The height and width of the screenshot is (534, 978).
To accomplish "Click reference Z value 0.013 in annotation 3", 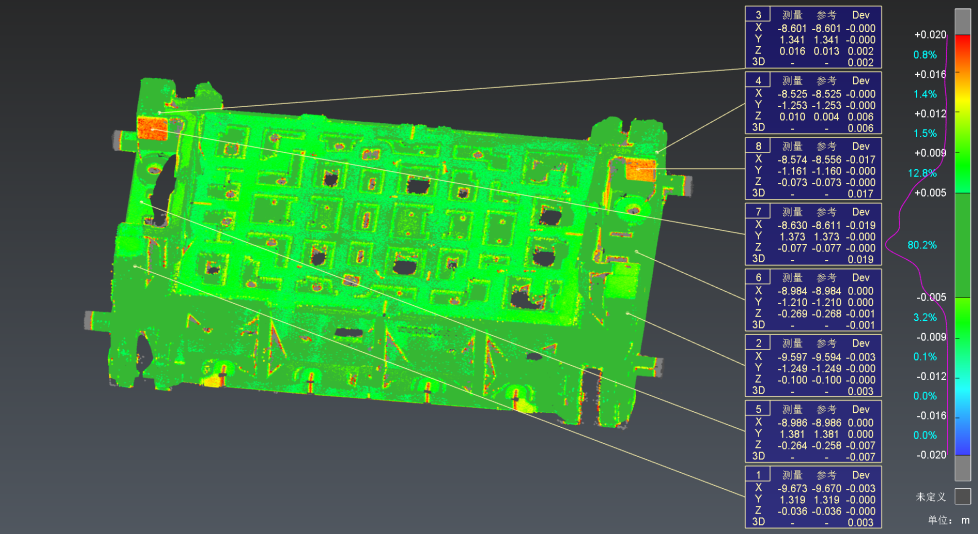I will pos(827,51).
